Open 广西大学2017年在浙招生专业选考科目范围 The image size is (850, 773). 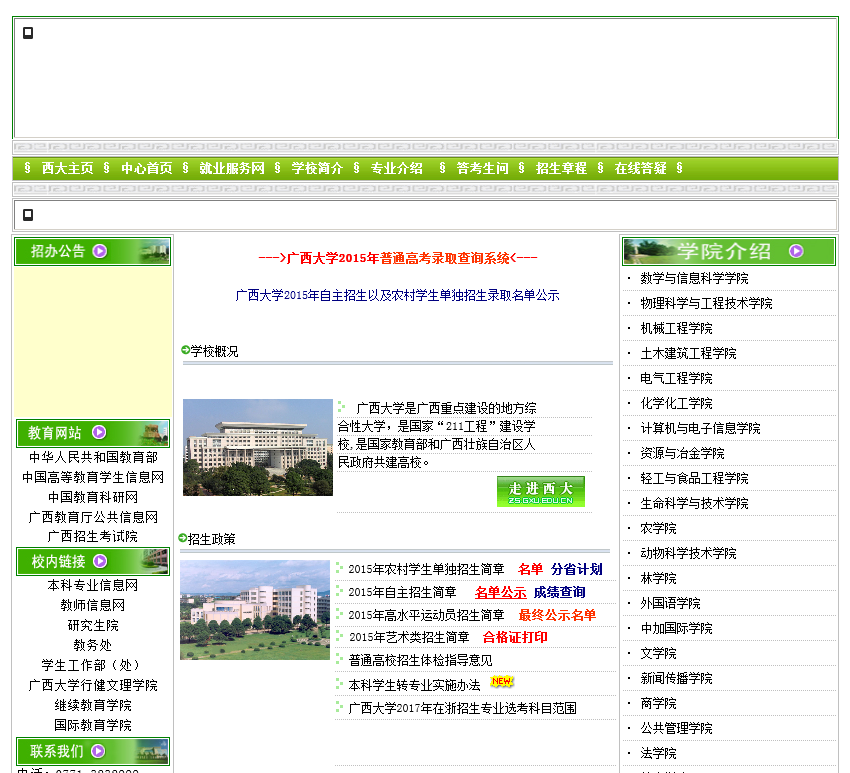(x=462, y=708)
